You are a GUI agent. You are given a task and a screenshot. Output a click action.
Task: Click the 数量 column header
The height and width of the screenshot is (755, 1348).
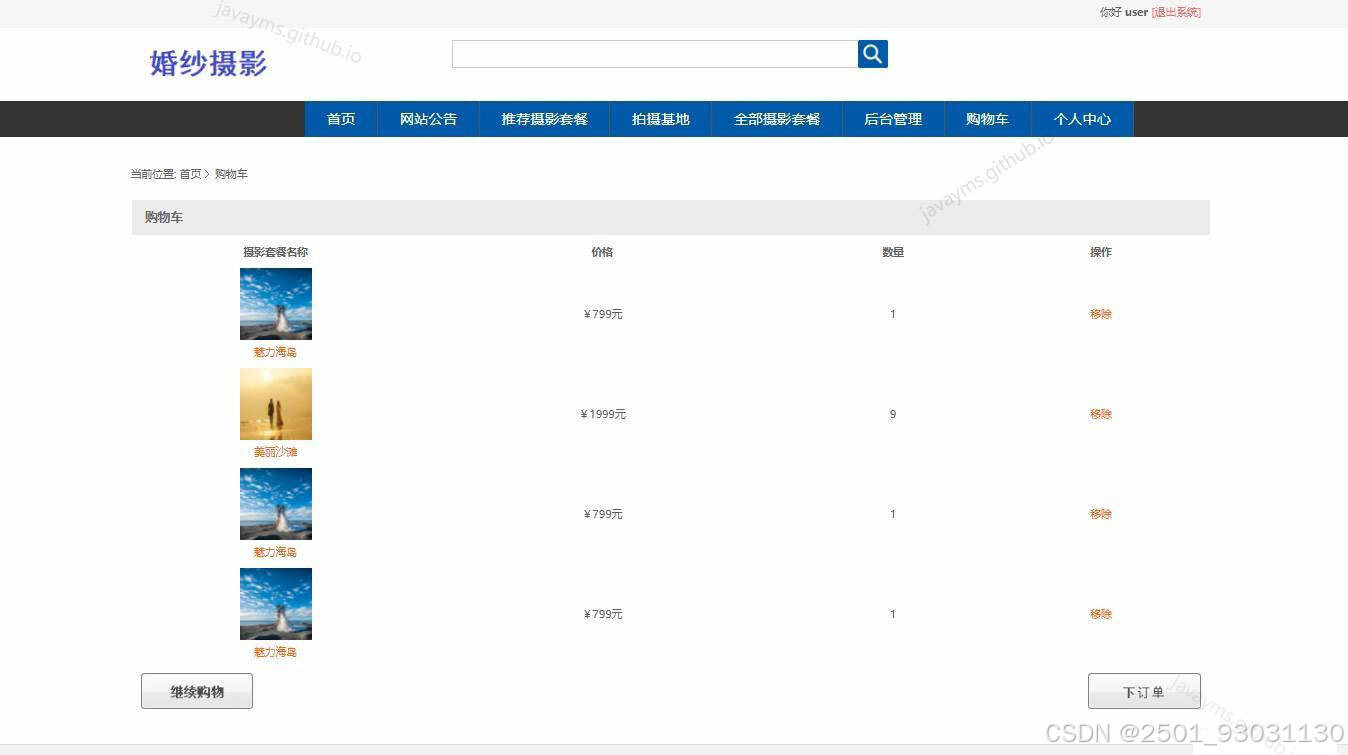click(x=893, y=252)
